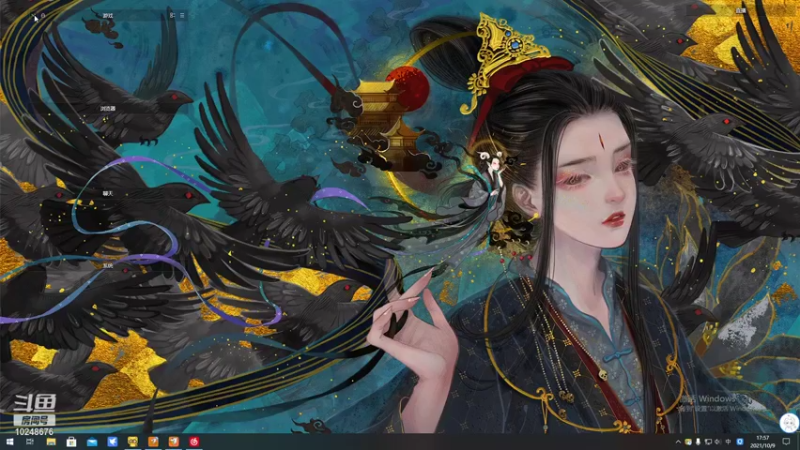This screenshot has width=800, height=450.
Task: Click the blue square tray icon
Action: coord(740,442)
